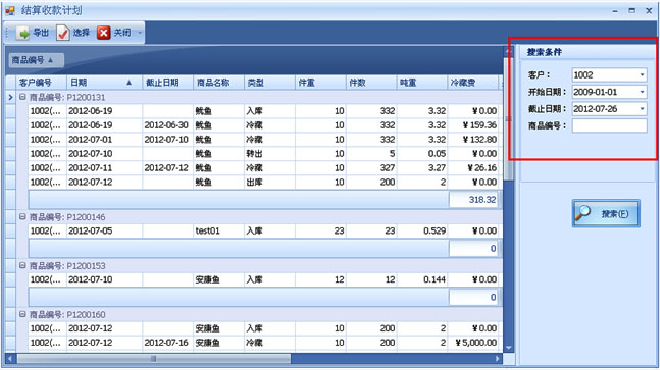Click the tonnage cell 0.144
This screenshot has height=370, width=660.
422,279
